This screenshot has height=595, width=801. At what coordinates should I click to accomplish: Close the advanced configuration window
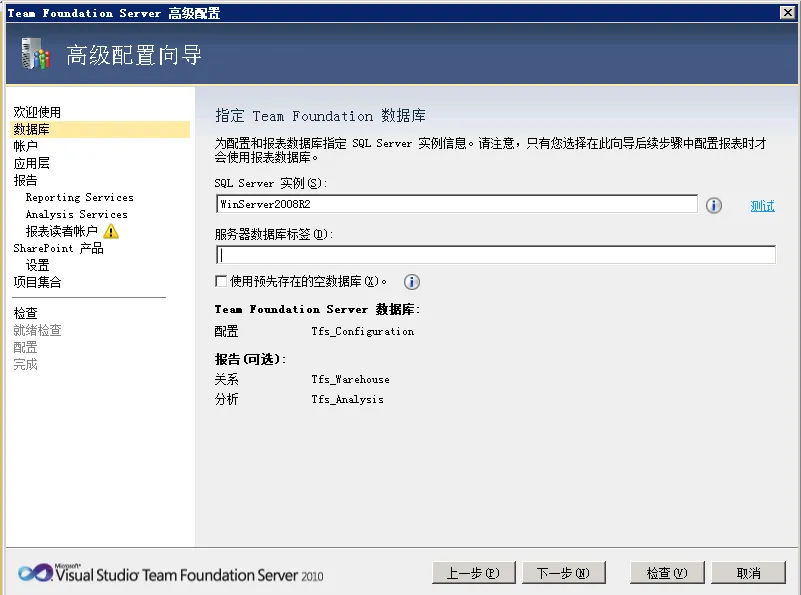(x=788, y=13)
